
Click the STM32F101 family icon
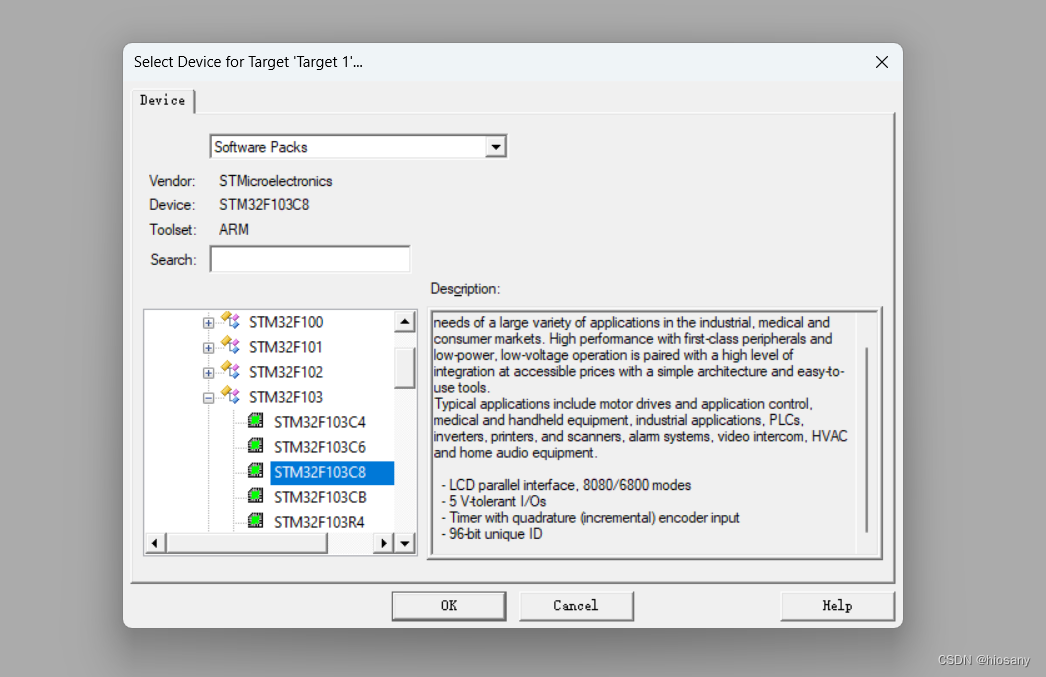(x=230, y=346)
